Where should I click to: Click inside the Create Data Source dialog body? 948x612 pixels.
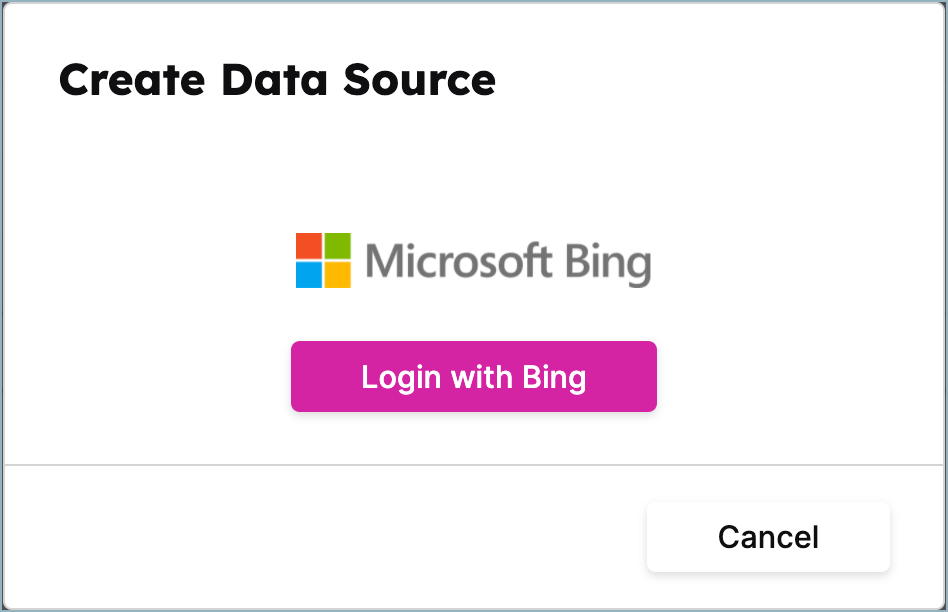474,180
